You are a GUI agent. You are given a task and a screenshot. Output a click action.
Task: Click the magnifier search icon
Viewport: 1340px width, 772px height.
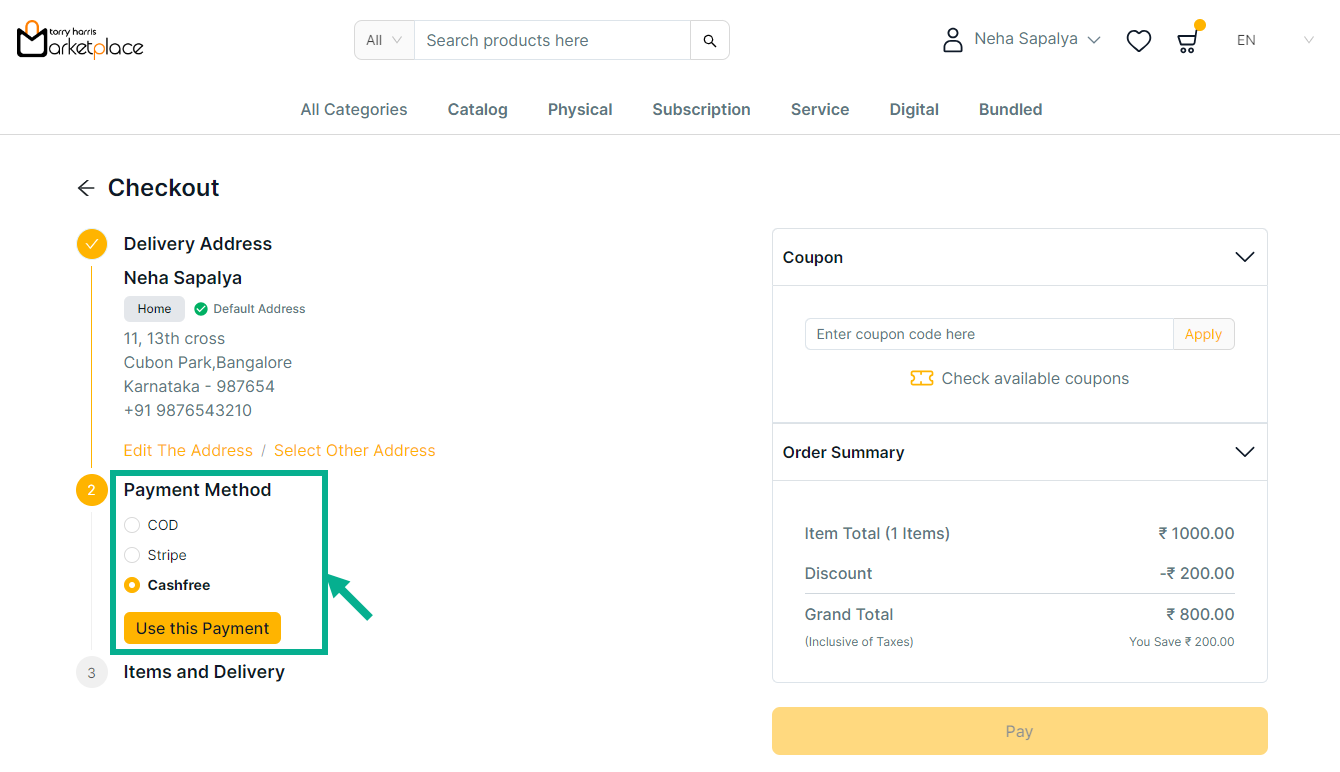pos(710,41)
